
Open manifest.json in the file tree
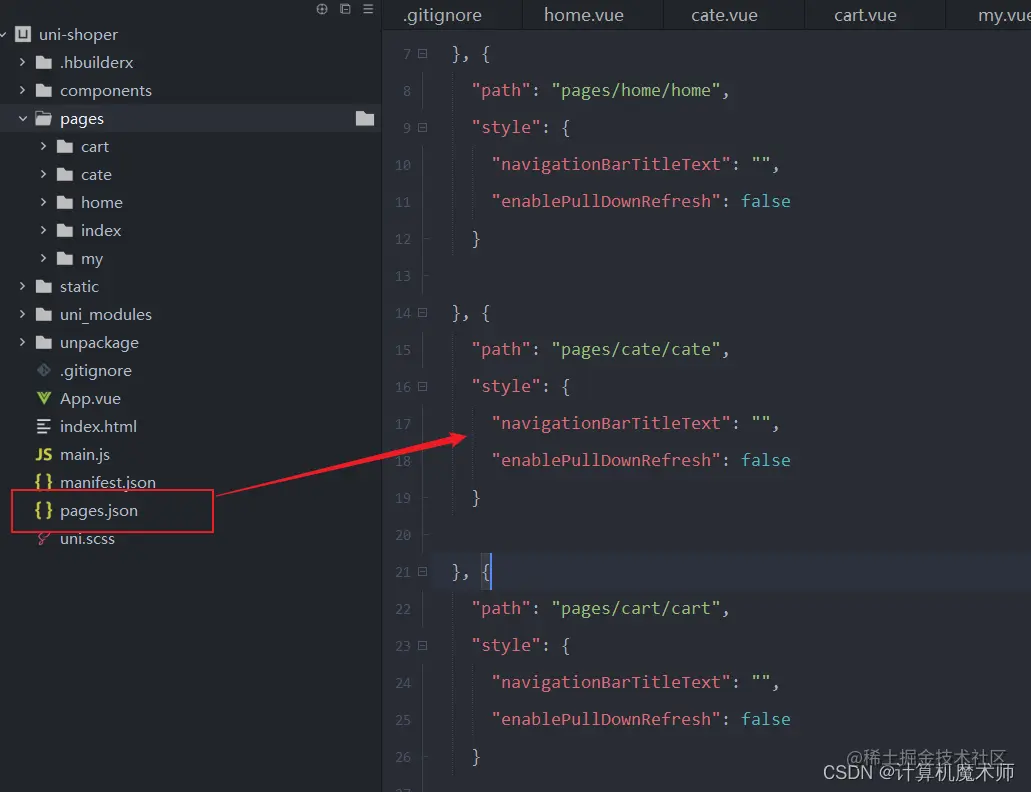108,482
